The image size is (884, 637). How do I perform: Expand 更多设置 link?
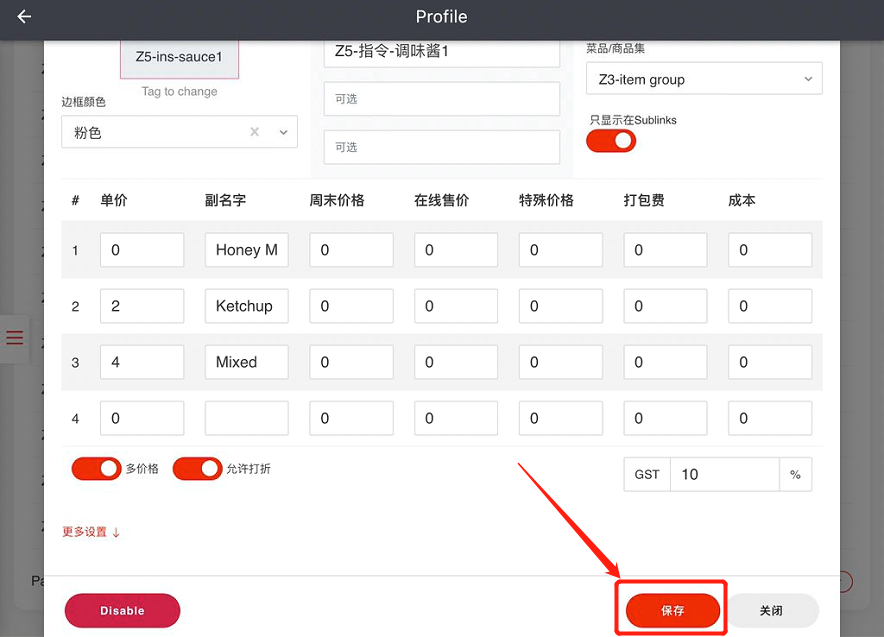(91, 532)
